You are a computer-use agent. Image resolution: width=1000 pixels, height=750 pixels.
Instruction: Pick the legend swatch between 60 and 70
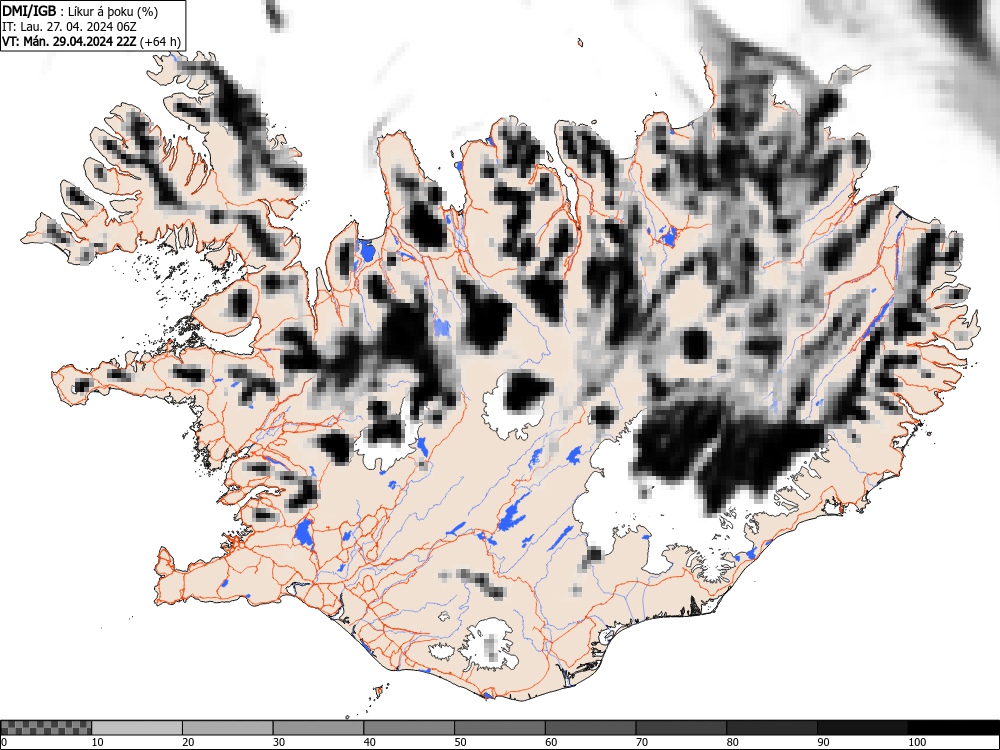click(591, 728)
